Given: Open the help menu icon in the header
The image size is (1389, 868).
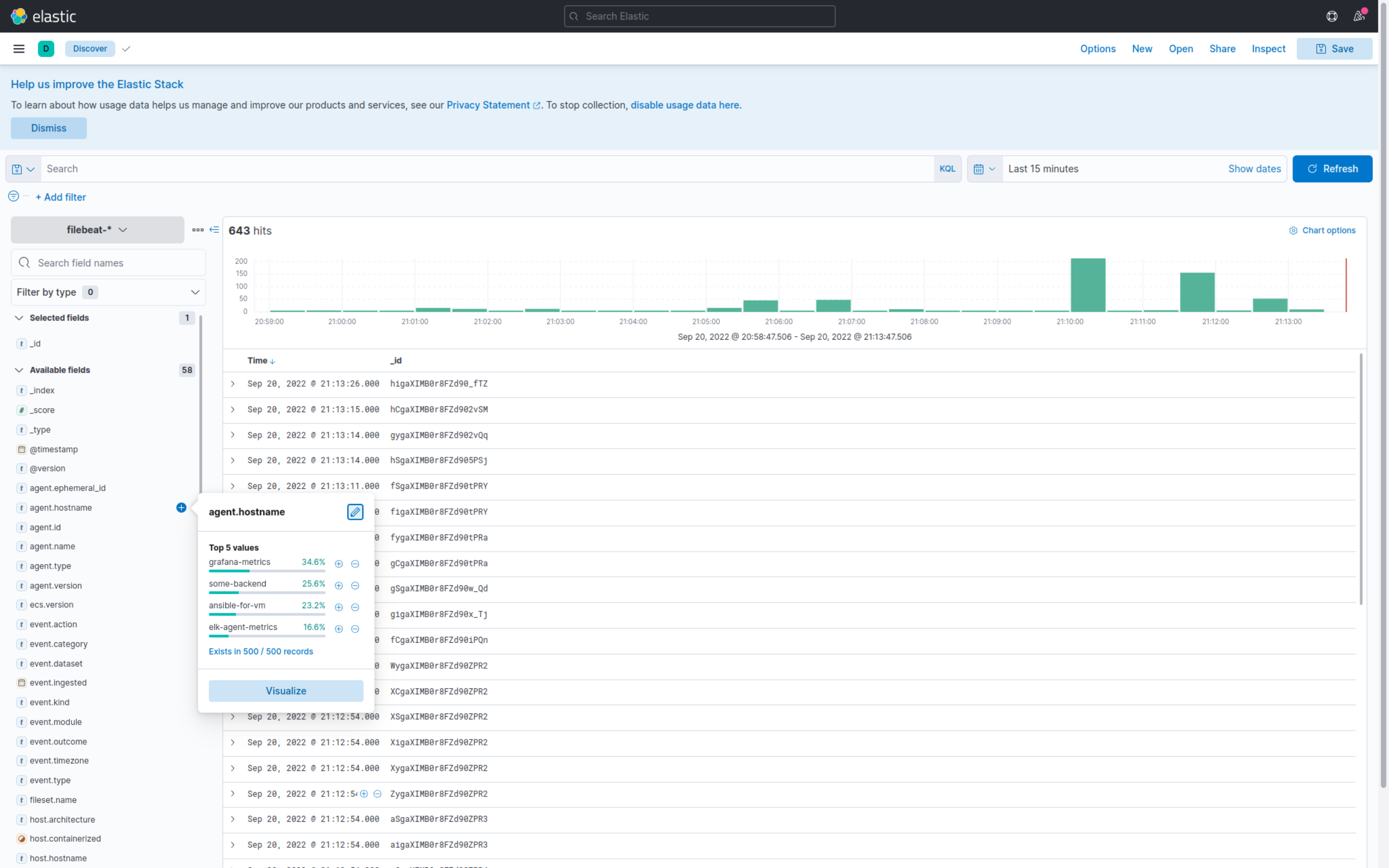Looking at the screenshot, I should (1331, 16).
